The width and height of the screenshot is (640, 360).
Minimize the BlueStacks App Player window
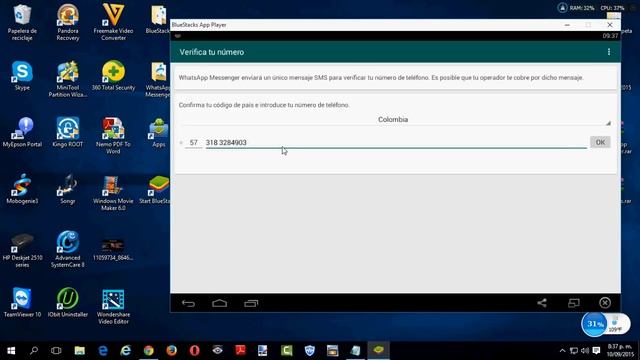567,25
